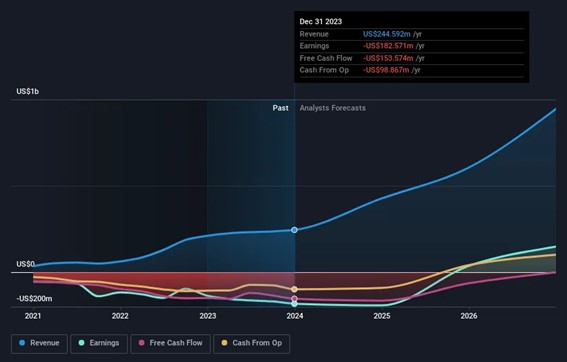This screenshot has width=567, height=362.
Task: Toggle the Cash From Op legend button
Action: [x=251, y=344]
